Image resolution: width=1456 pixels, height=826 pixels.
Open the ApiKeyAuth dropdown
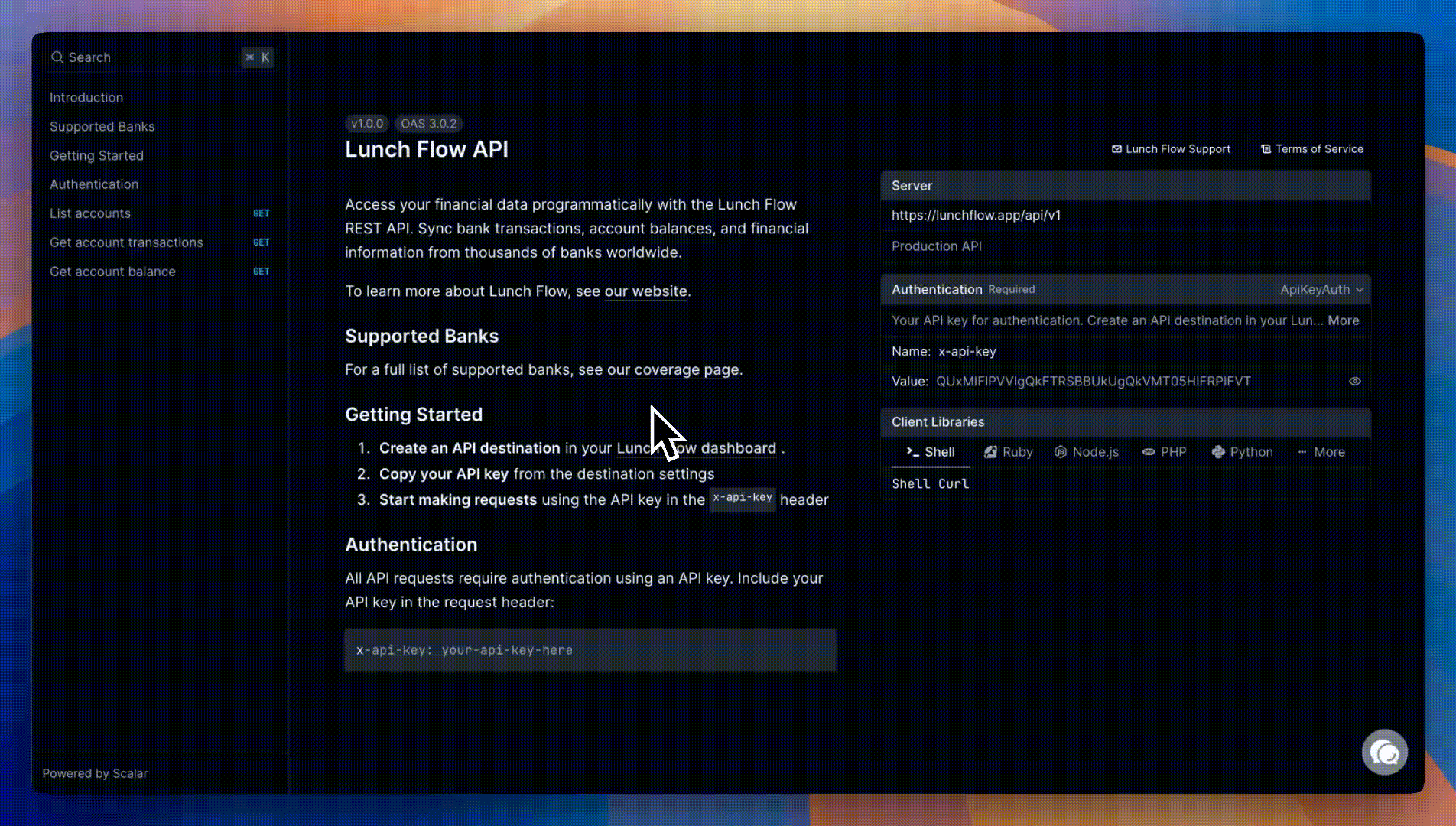pyautogui.click(x=1321, y=290)
